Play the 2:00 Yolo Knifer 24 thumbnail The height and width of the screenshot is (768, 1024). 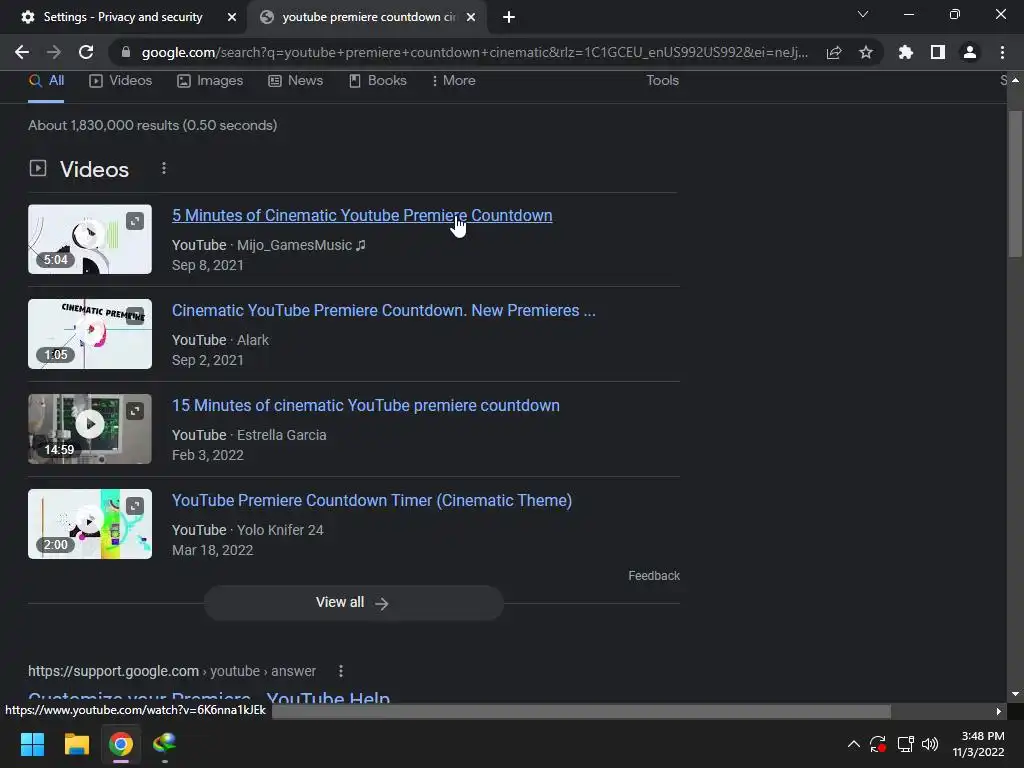90,524
